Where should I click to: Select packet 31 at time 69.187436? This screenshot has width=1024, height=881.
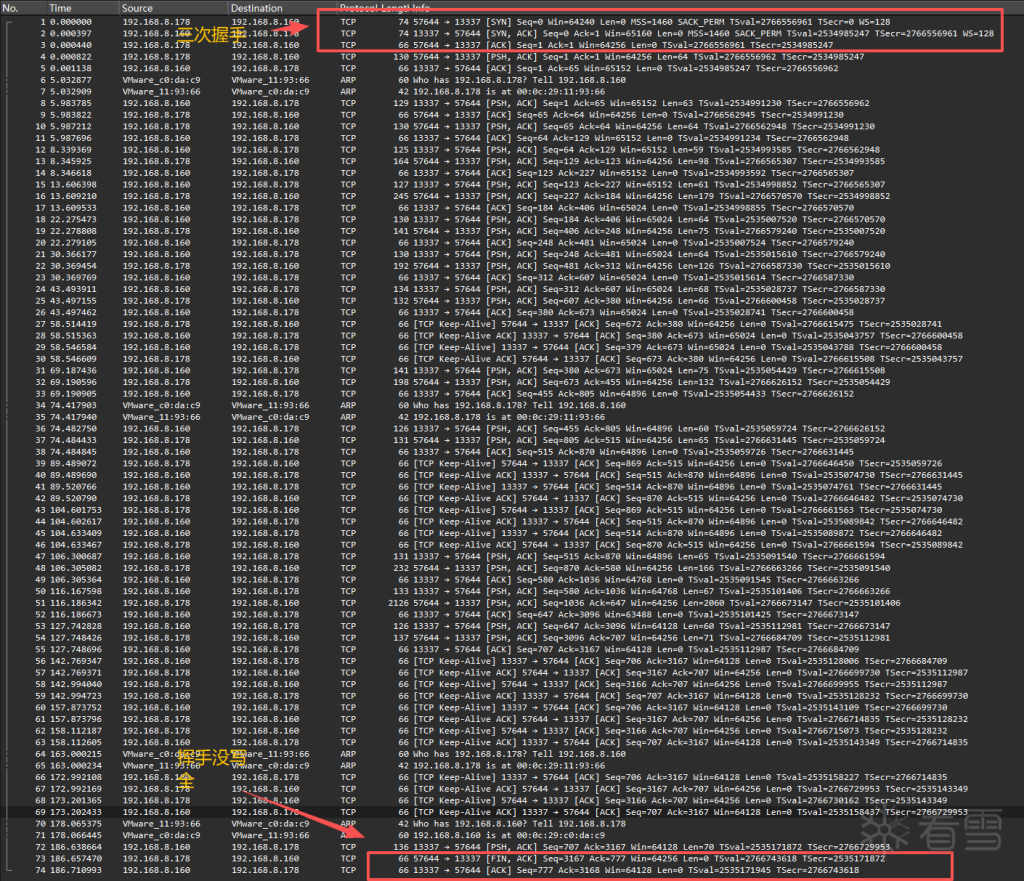point(512,370)
